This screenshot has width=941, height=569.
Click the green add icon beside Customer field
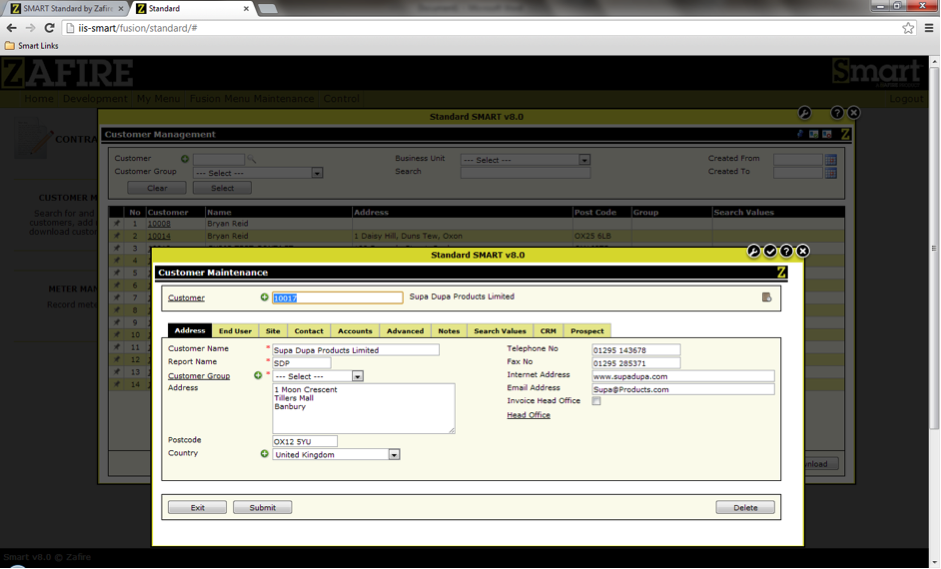coord(264,297)
